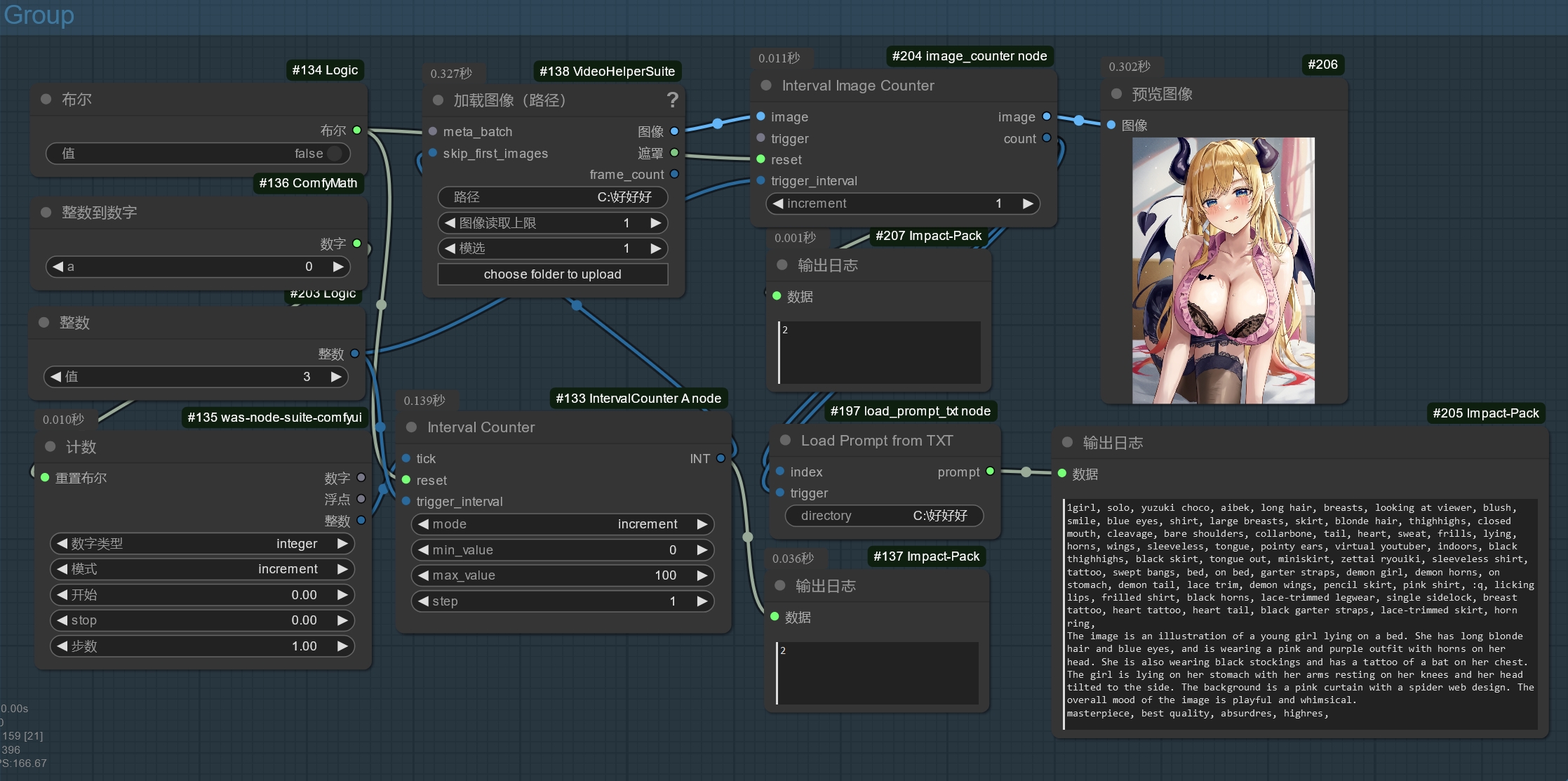
Task: Collapse the #137 输出日志 node title dot
Action: (780, 585)
